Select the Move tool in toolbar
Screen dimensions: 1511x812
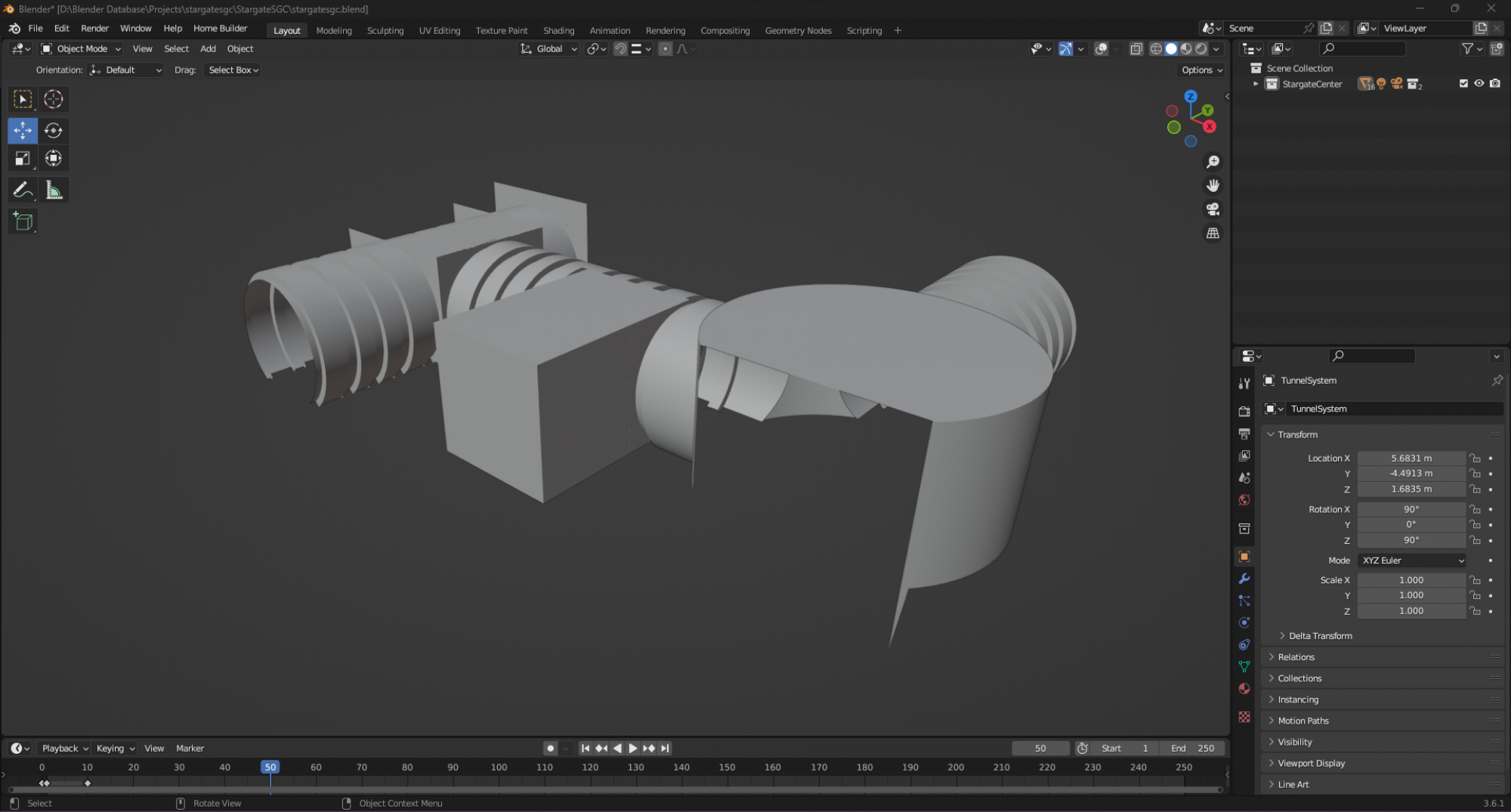tap(23, 130)
